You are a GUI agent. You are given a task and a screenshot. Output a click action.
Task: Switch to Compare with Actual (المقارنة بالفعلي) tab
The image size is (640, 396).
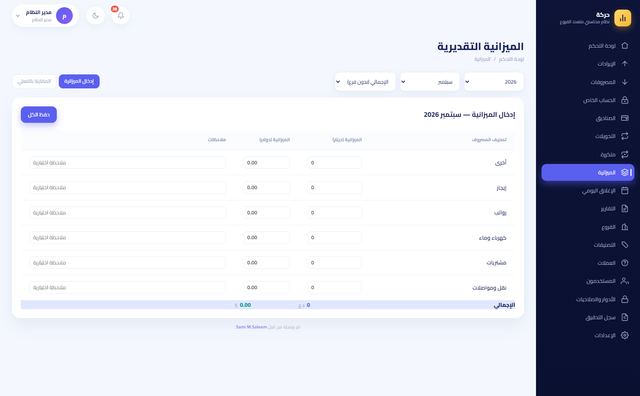coord(34,81)
